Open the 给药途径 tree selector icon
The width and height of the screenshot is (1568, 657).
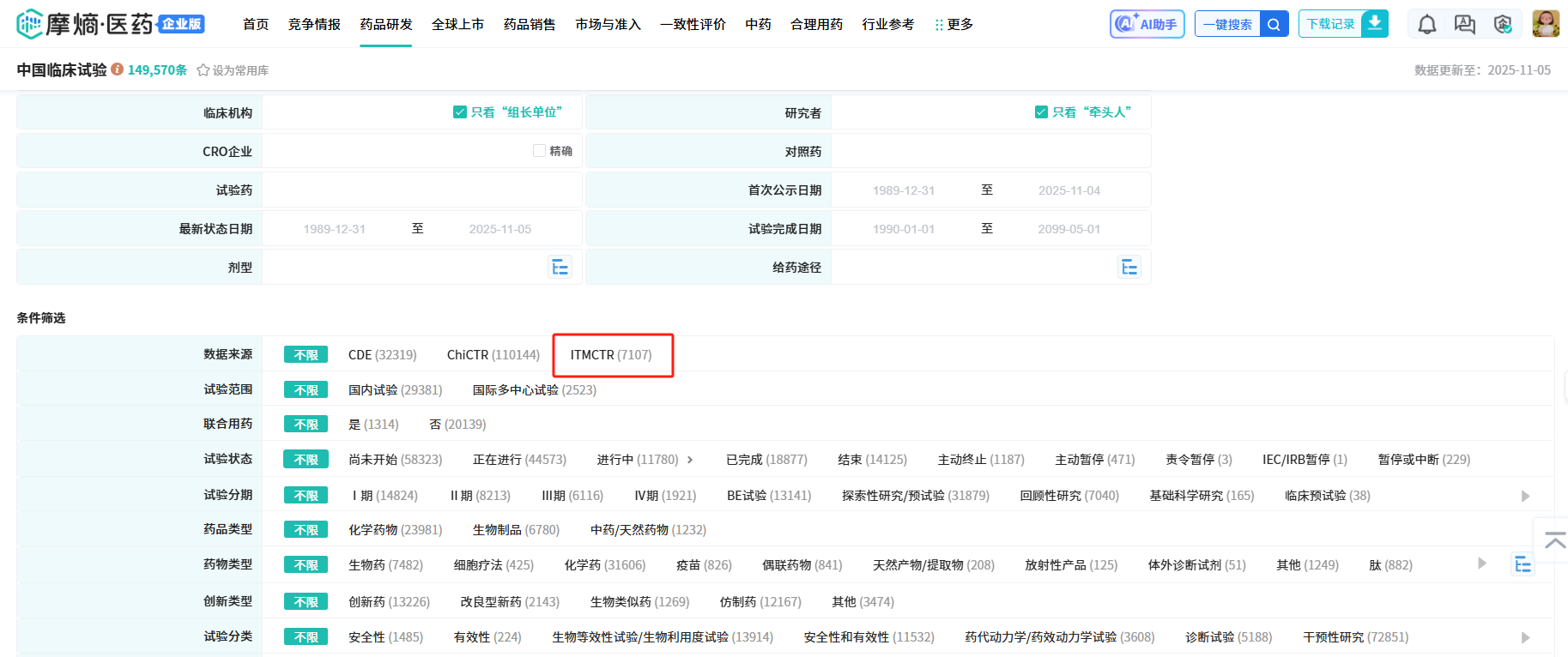point(1129,268)
